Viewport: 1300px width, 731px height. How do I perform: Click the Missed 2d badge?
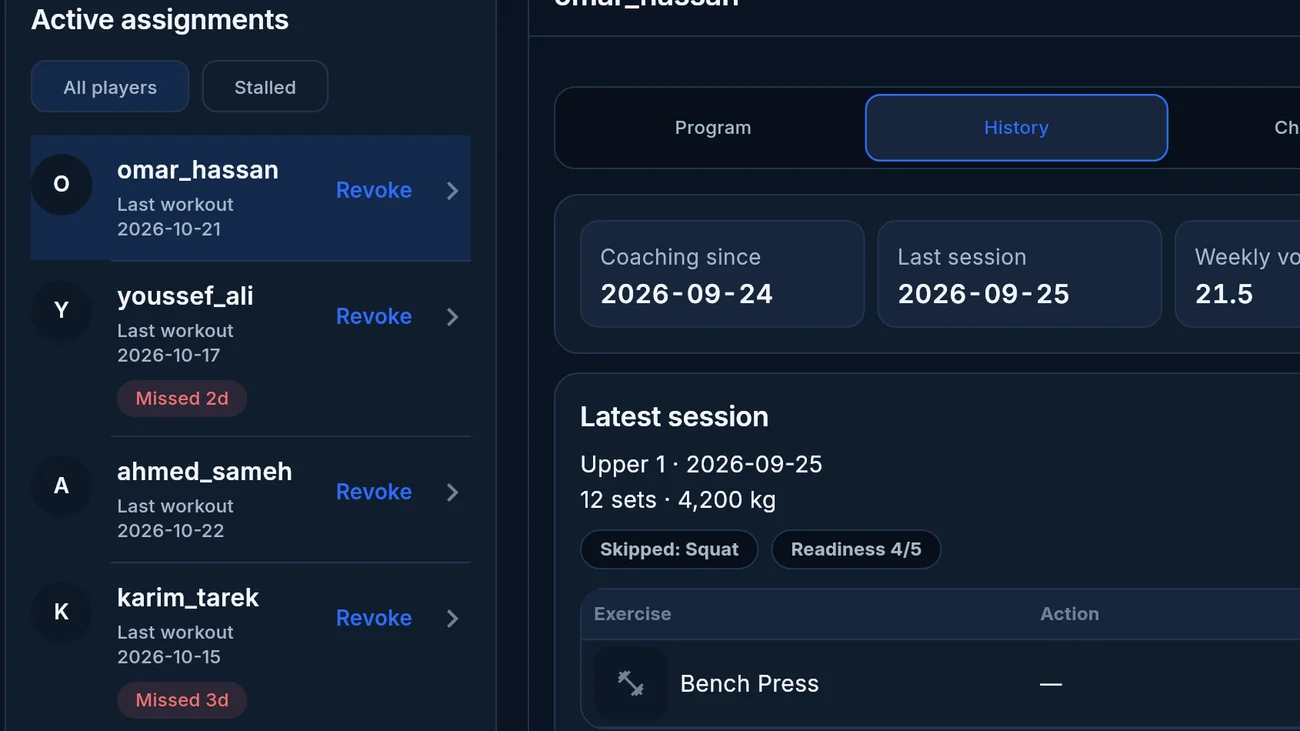tap(182, 398)
